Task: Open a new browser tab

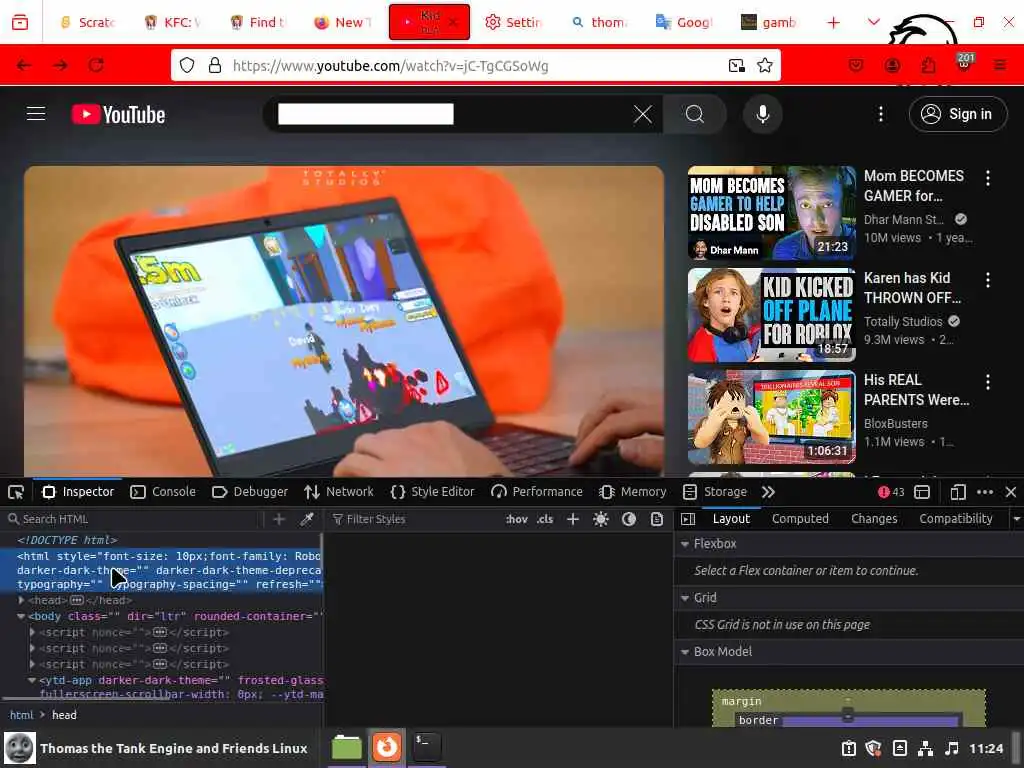Action: click(x=833, y=22)
